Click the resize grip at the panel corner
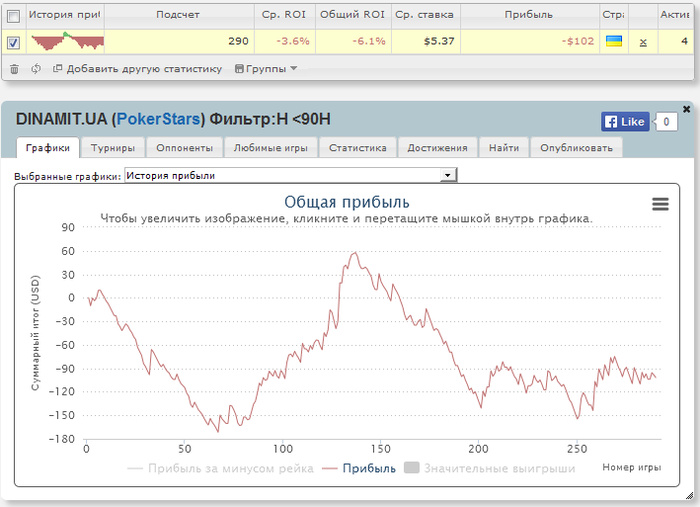This screenshot has height=507, width=700. click(x=689, y=495)
